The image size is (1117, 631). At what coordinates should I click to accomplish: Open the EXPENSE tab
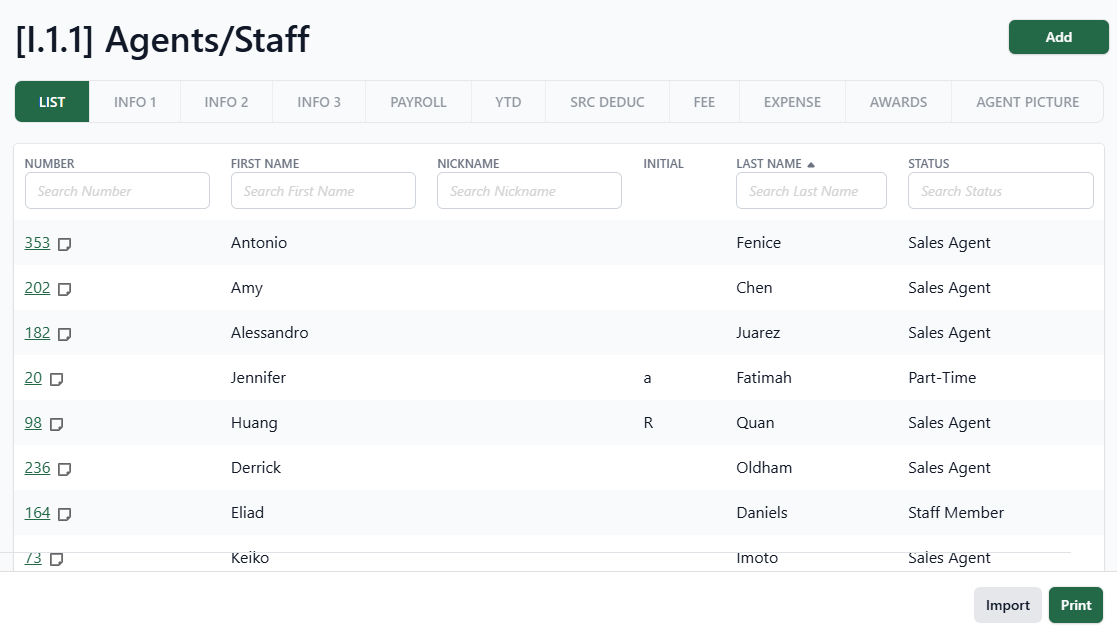point(792,101)
